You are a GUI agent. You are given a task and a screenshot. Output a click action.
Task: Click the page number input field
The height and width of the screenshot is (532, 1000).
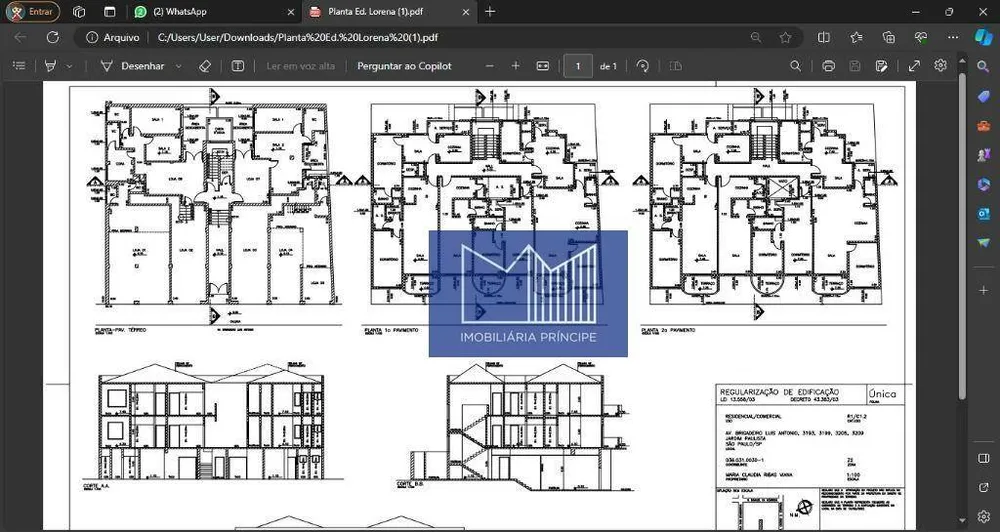pyautogui.click(x=578, y=66)
